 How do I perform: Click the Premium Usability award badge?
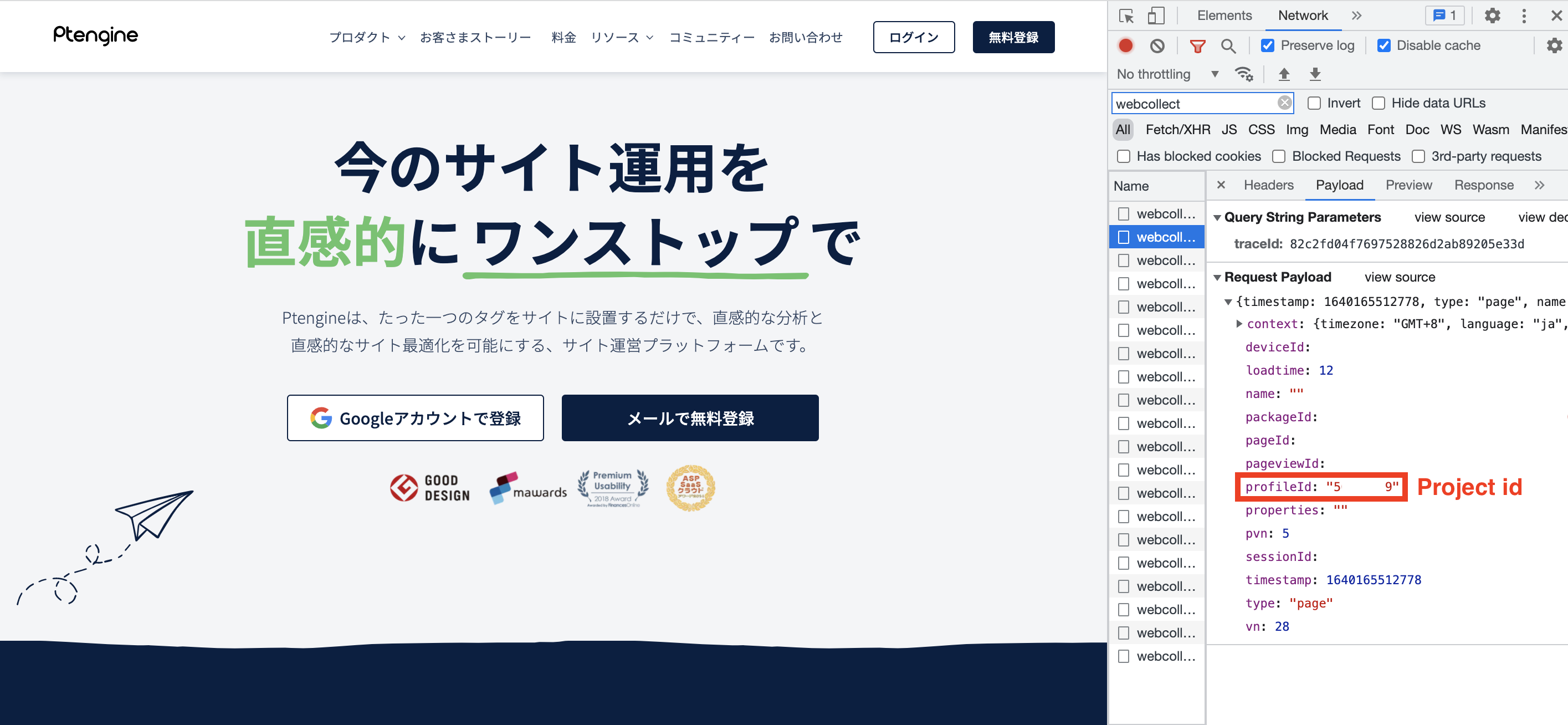coord(612,488)
